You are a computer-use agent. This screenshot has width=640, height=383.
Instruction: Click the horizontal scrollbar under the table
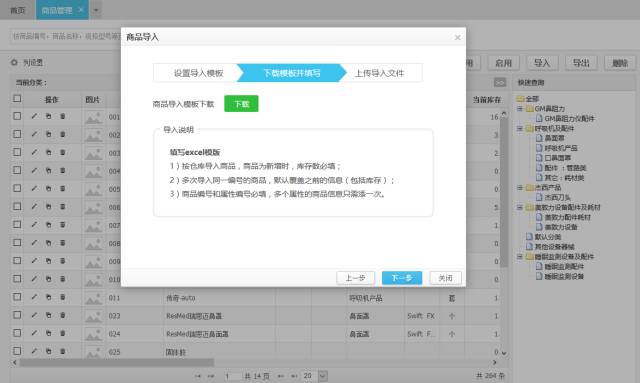[116, 362]
